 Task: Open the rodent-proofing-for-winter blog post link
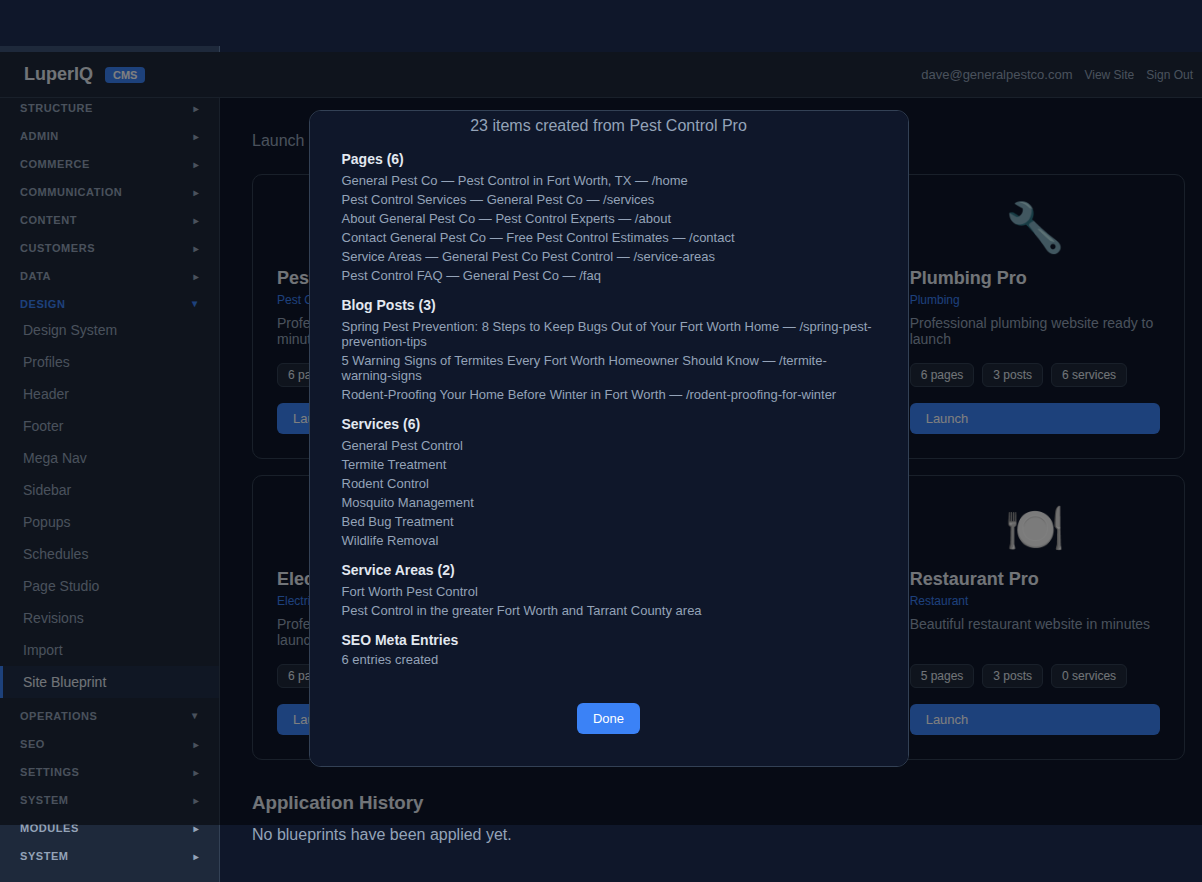point(588,394)
